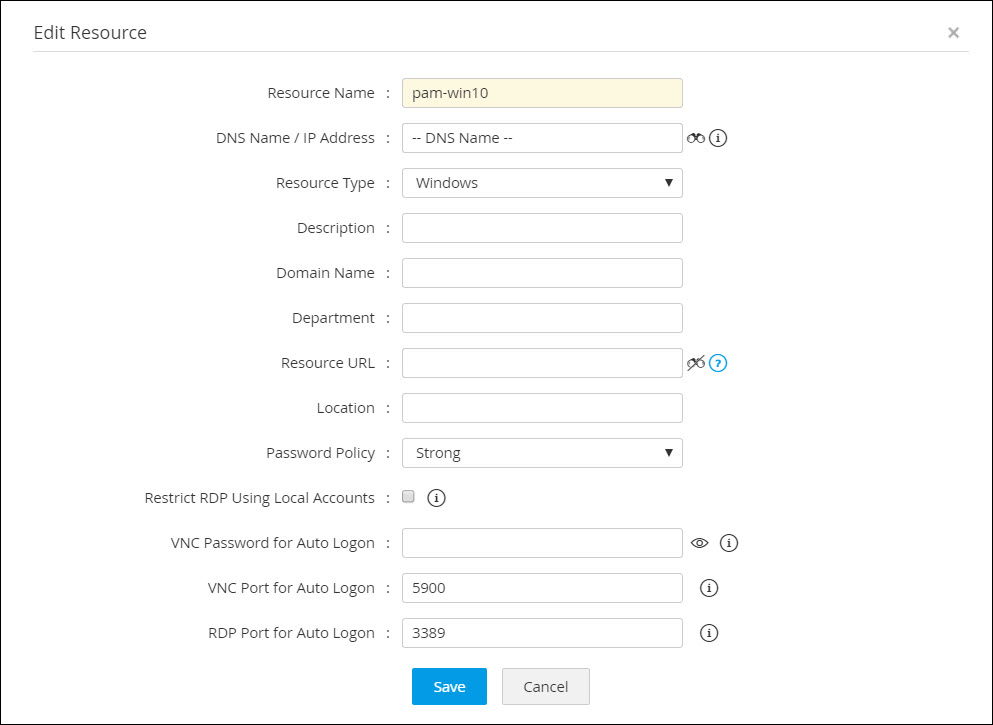Click into the Domain Name field

542,273
